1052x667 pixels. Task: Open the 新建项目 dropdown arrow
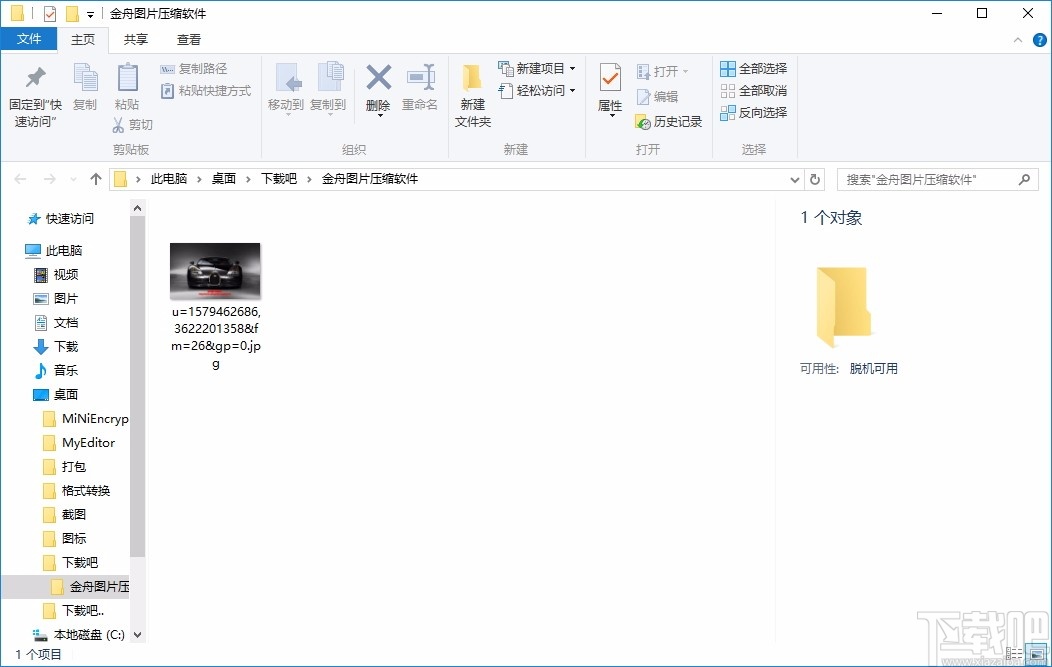[x=571, y=68]
